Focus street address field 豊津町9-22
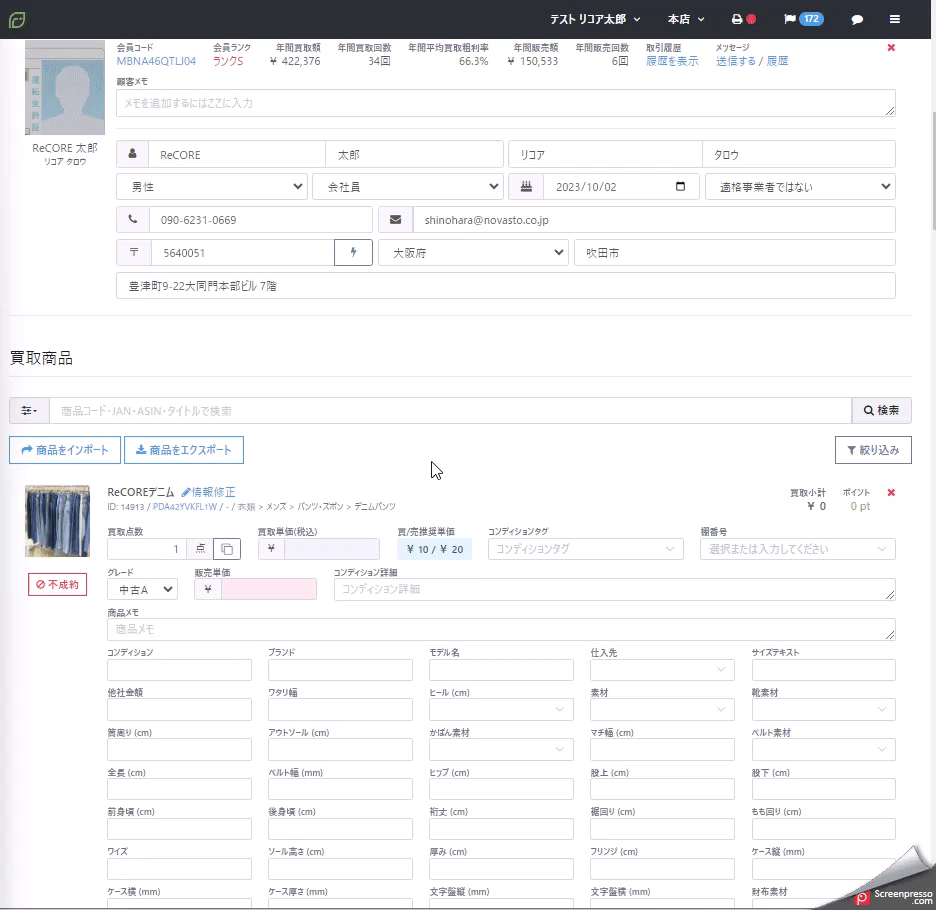Screen dimensions: 936x910 (506, 285)
